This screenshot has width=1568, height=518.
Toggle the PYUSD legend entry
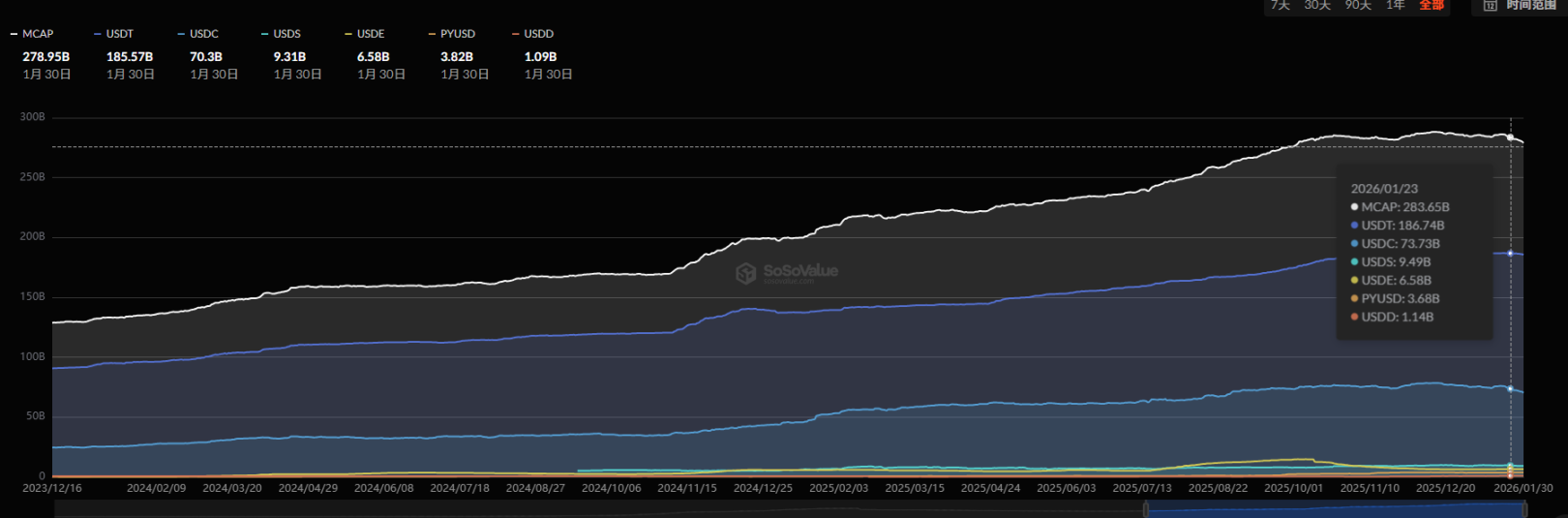tap(457, 34)
